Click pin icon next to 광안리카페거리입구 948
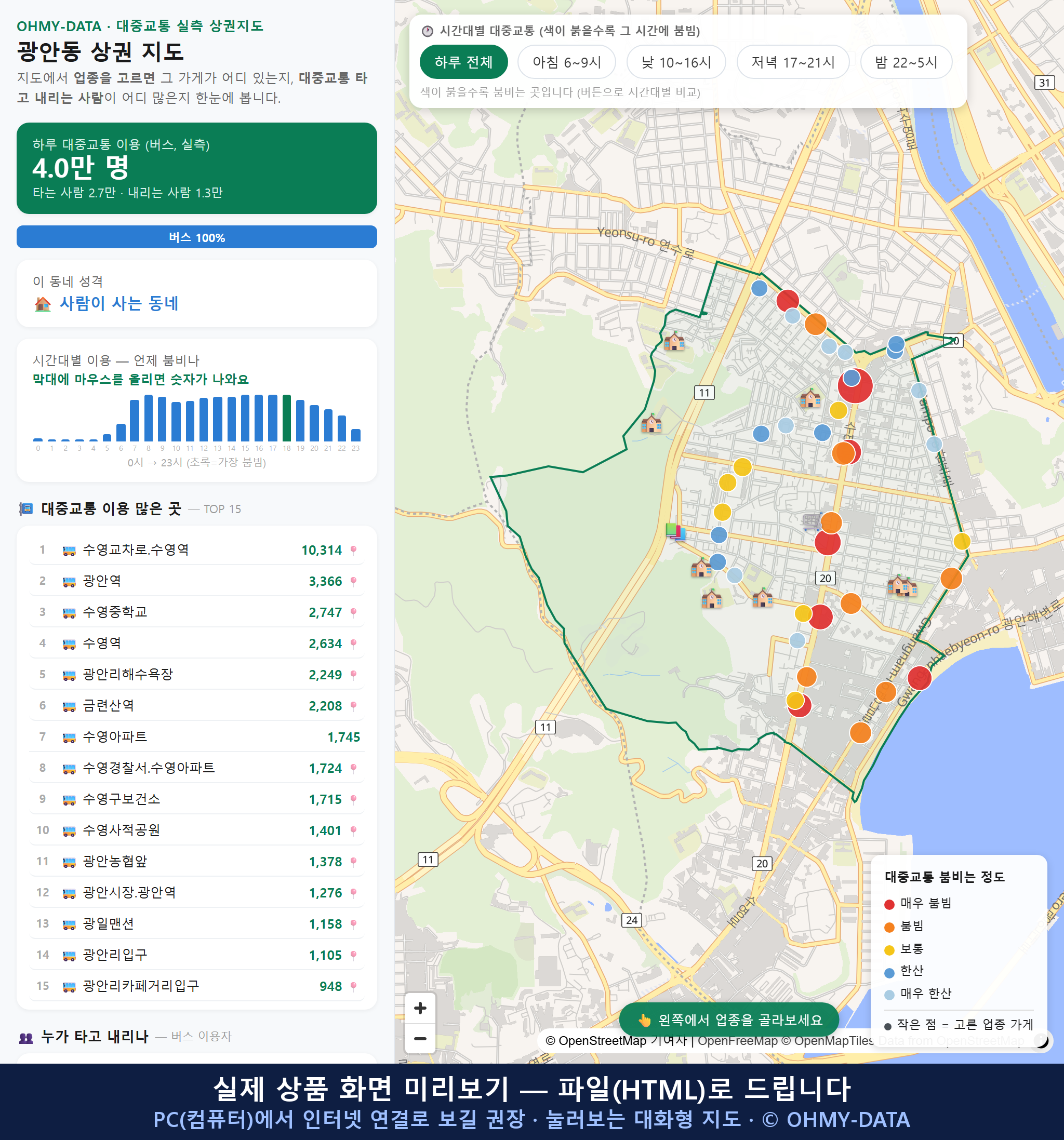Image resolution: width=1064 pixels, height=1140 pixels. click(353, 986)
